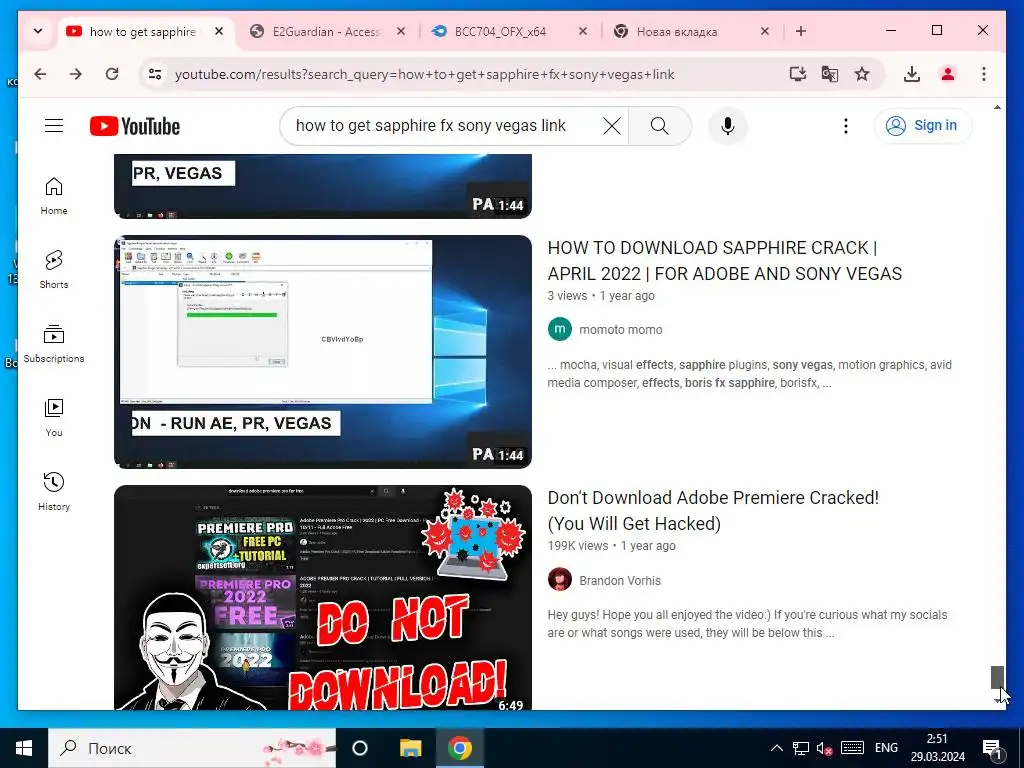Viewport: 1024px width, 768px height.
Task: Switch input language ENG
Action: coord(886,748)
